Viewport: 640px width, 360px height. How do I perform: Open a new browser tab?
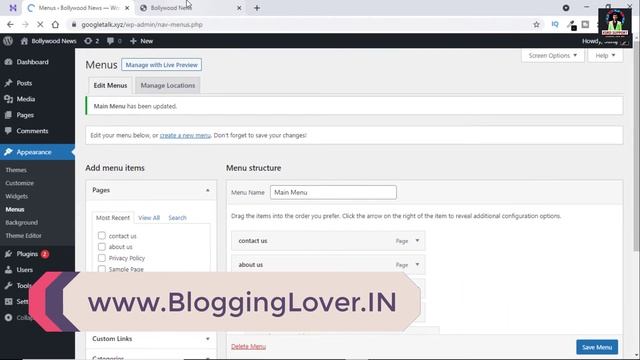click(x=257, y=8)
